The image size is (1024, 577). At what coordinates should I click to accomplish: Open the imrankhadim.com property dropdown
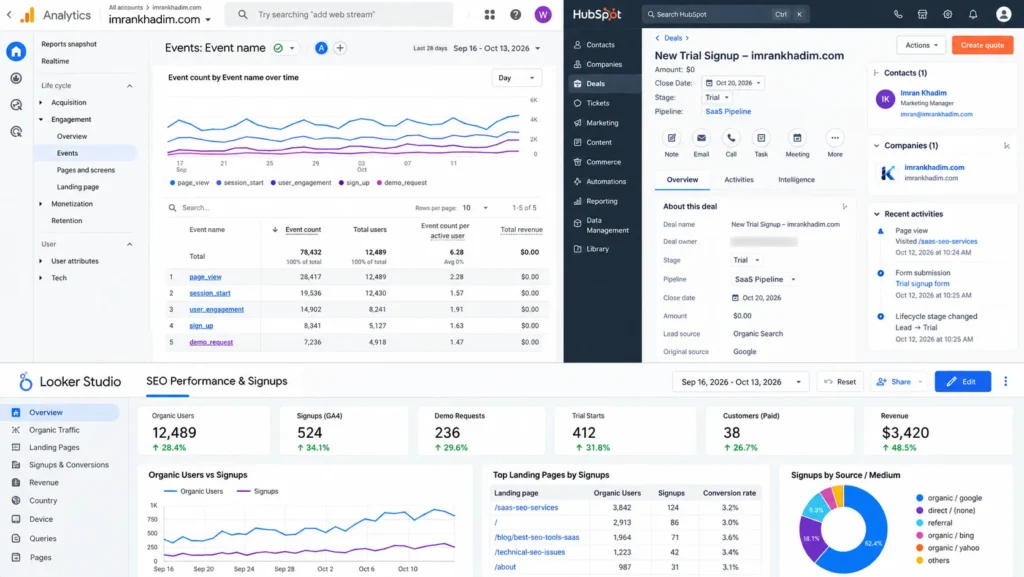(x=160, y=20)
